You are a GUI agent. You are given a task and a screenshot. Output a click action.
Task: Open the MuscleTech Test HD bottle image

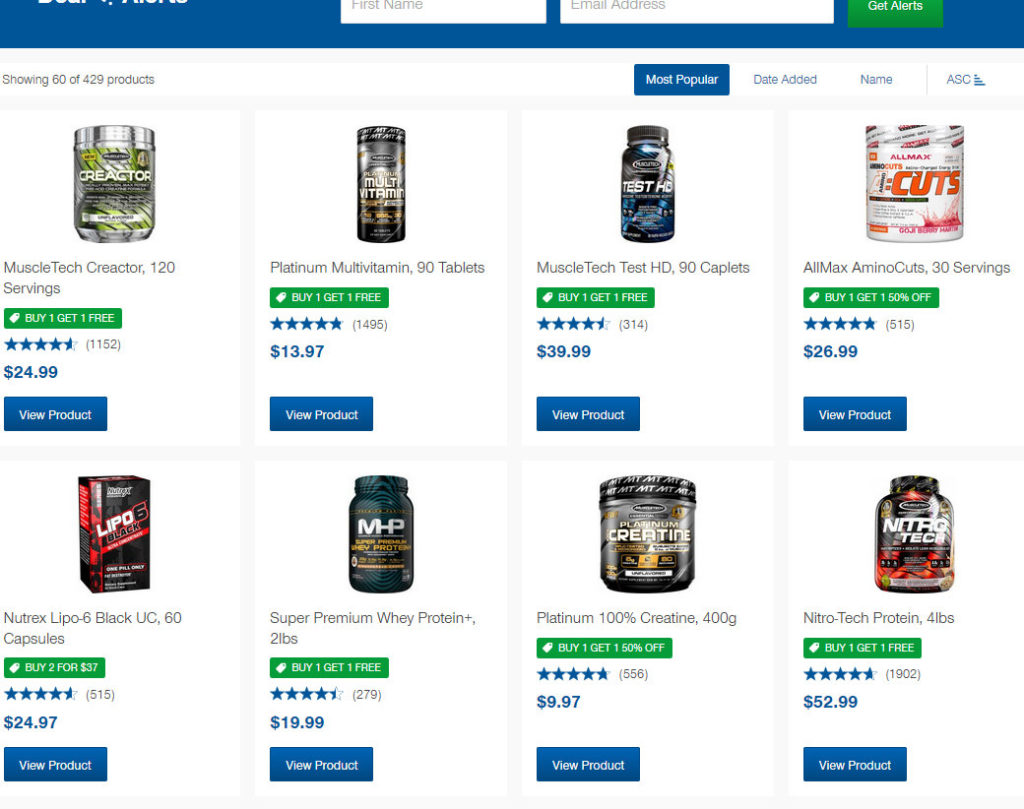pos(647,183)
